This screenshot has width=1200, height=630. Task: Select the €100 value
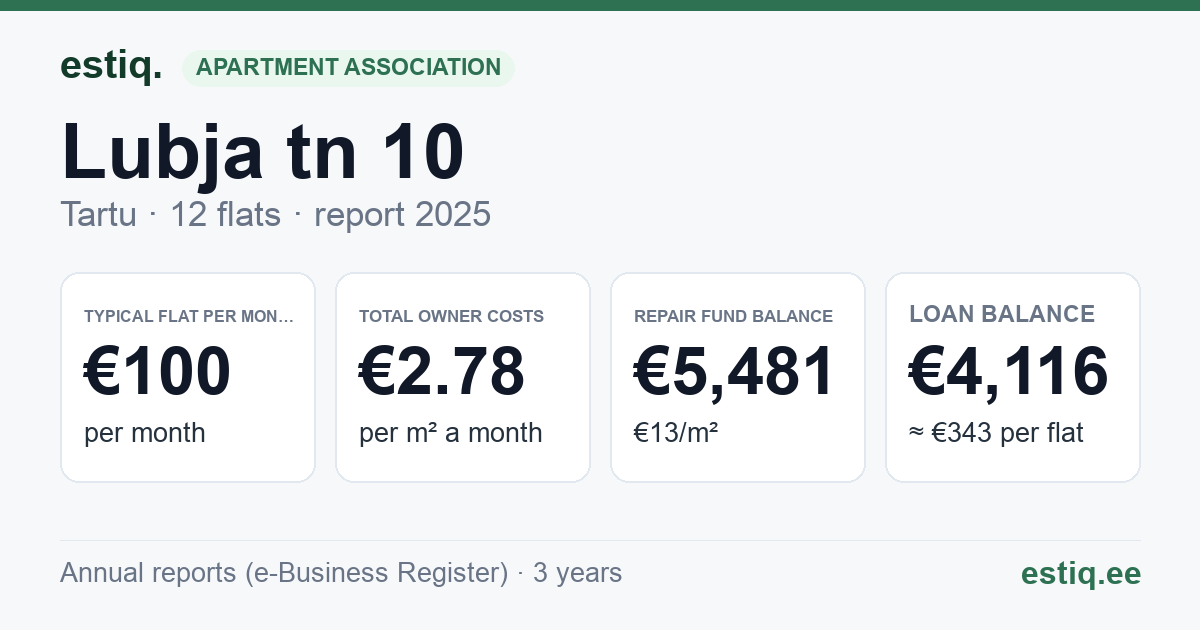point(157,371)
